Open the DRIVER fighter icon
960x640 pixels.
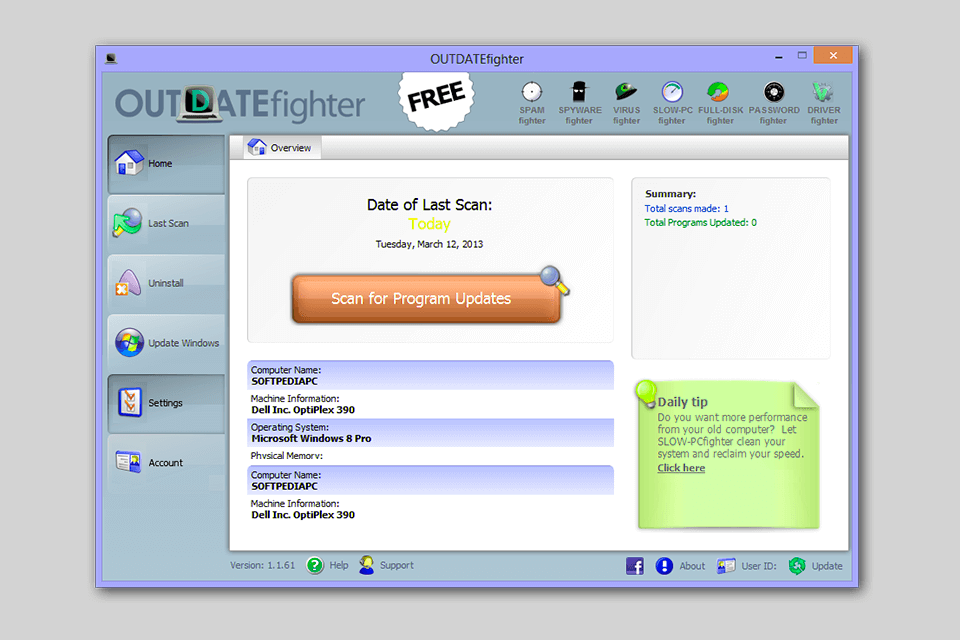click(x=823, y=103)
